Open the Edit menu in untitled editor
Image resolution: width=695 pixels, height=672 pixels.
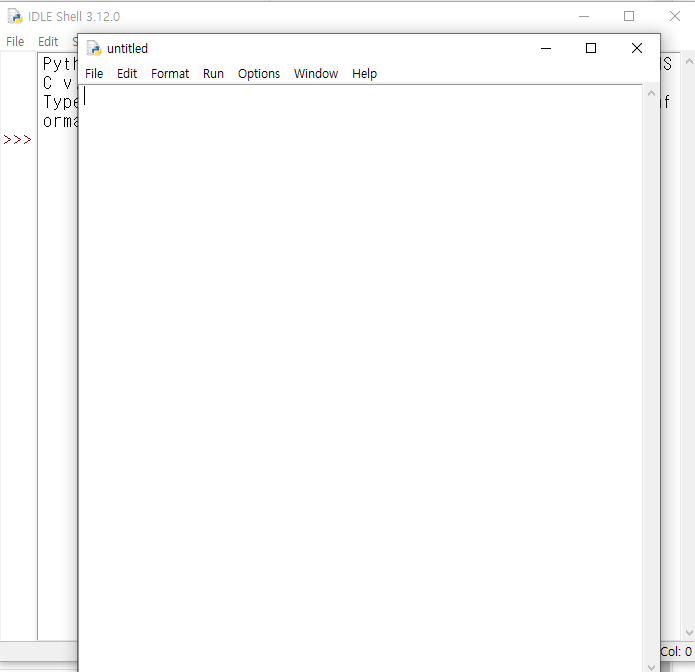(127, 74)
